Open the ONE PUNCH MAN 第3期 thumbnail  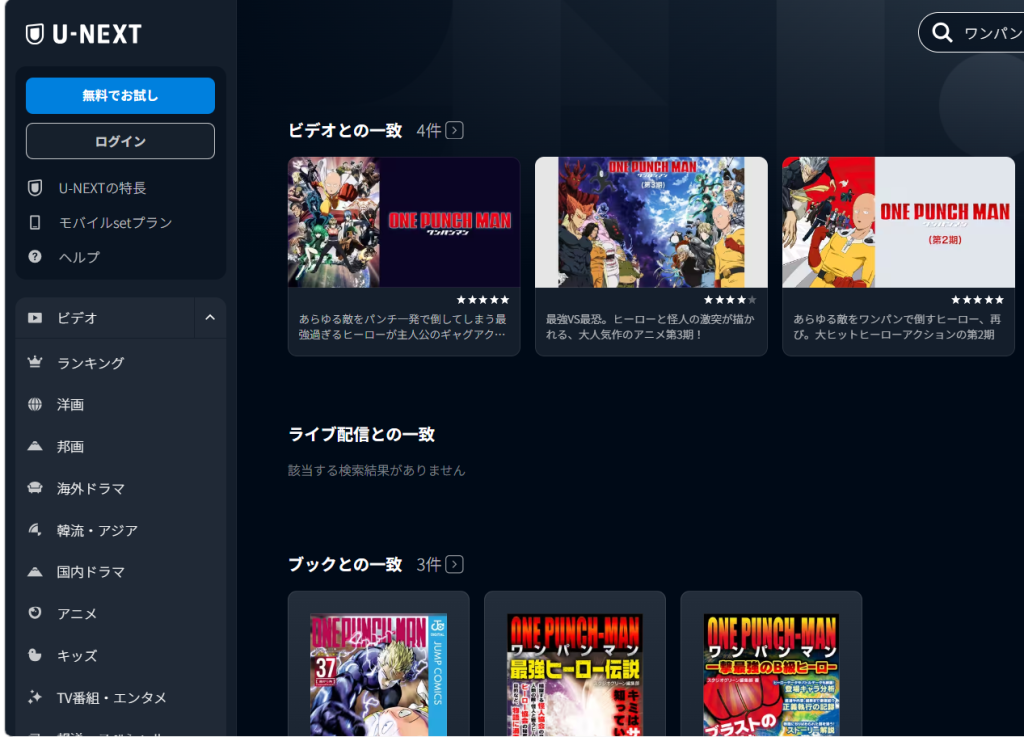(651, 222)
